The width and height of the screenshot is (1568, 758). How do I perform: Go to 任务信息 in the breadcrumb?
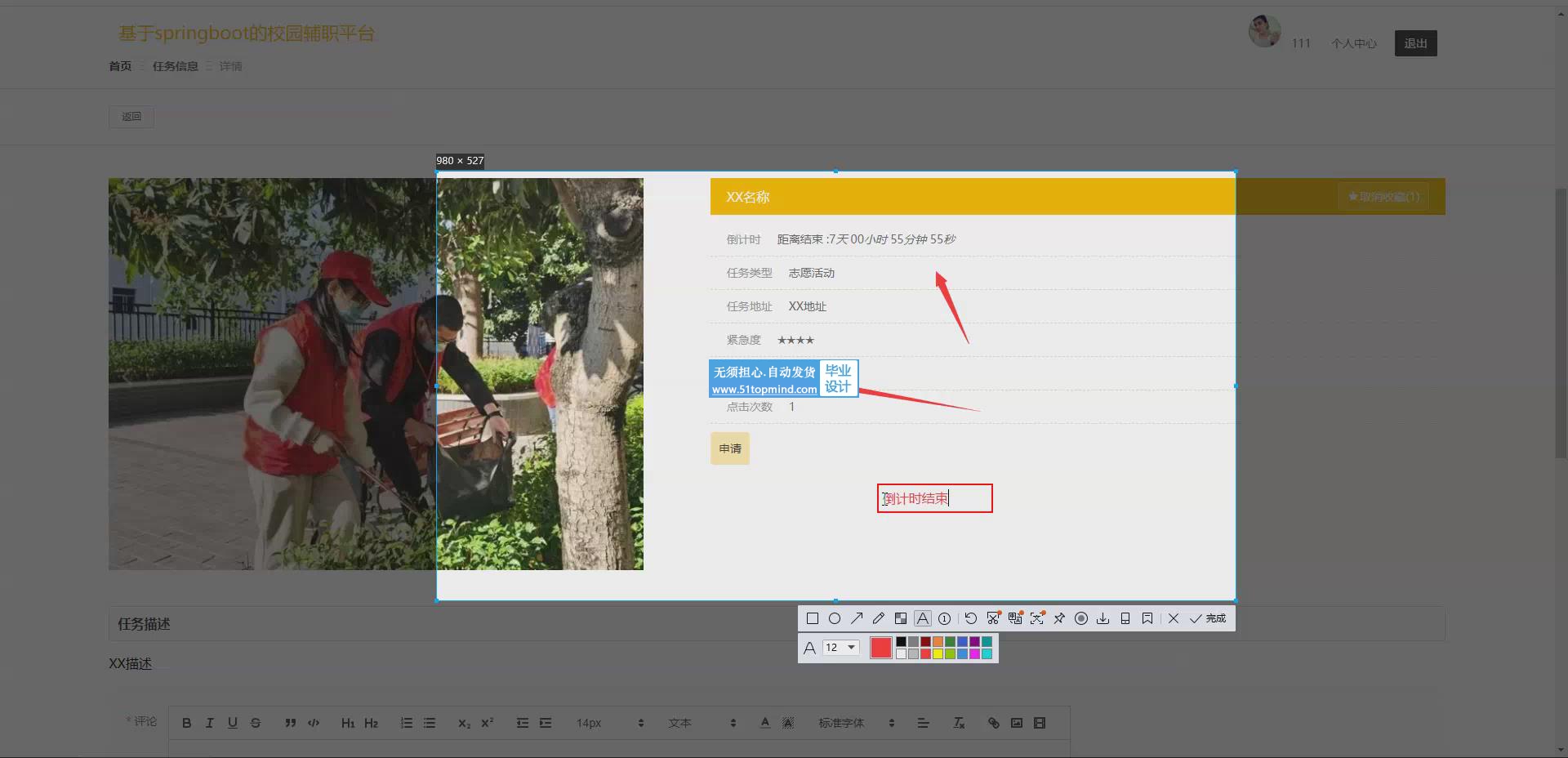(x=175, y=66)
